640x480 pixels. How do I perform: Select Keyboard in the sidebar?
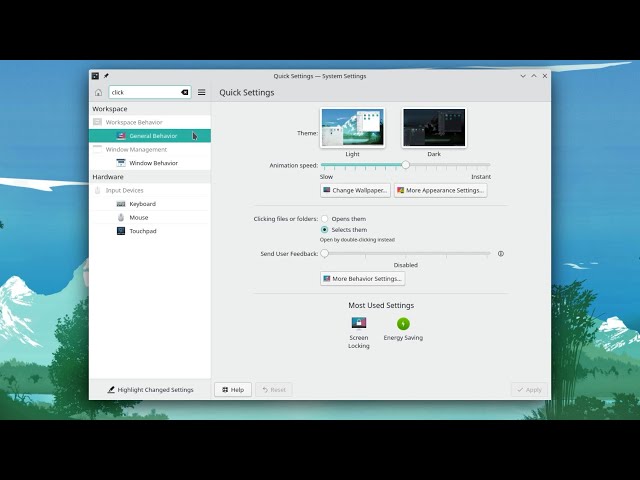(142, 204)
